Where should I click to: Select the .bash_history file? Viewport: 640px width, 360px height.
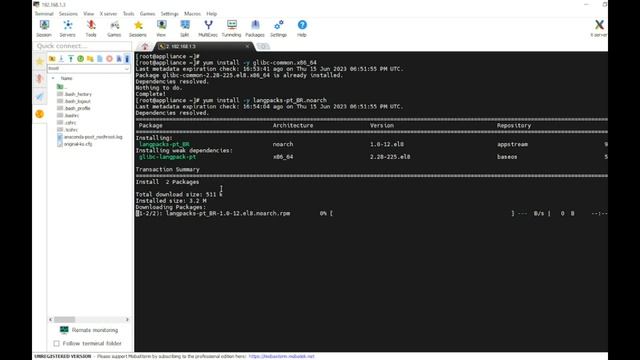point(74,94)
